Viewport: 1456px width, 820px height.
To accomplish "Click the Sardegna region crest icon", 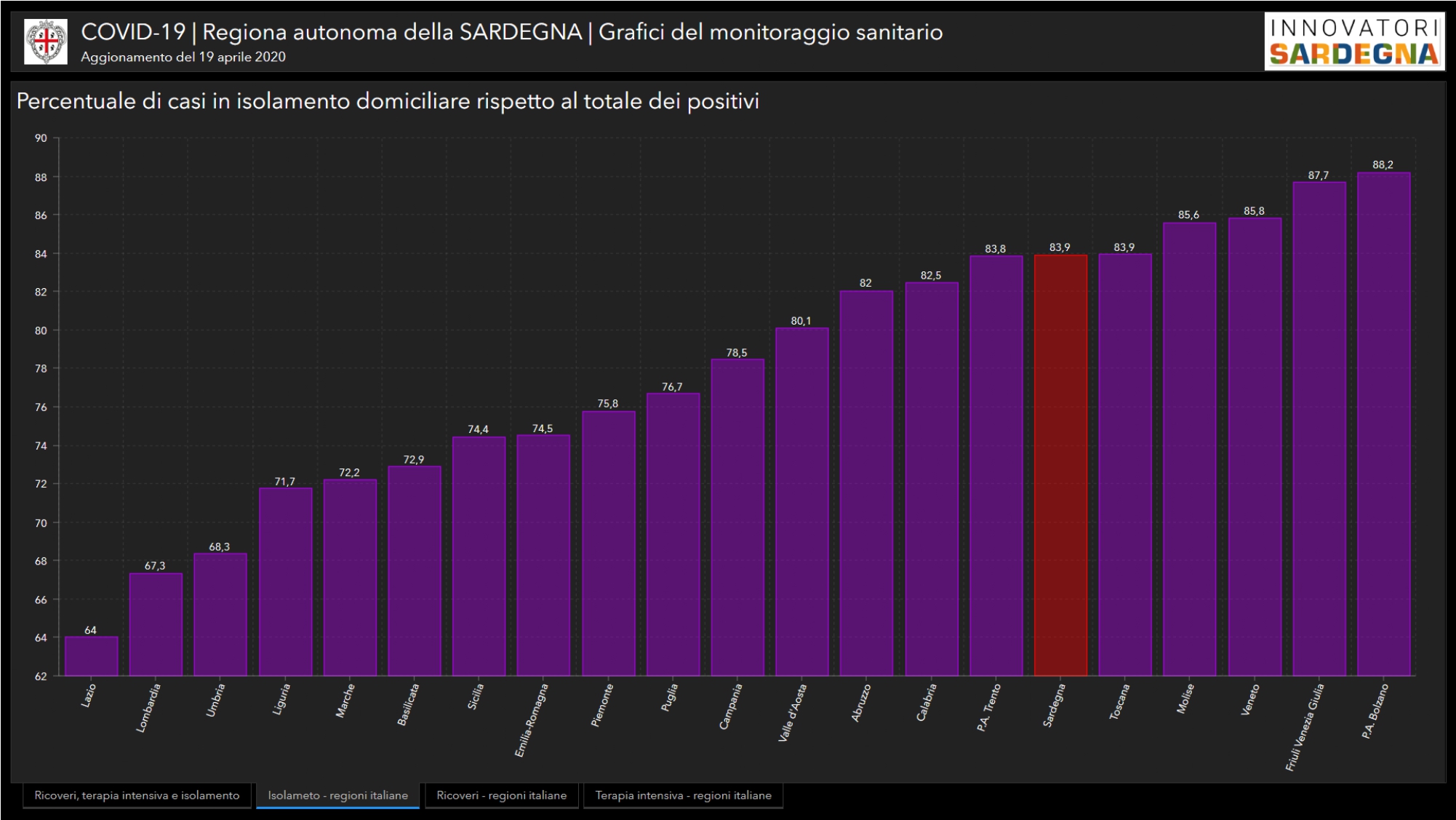I will (46, 42).
